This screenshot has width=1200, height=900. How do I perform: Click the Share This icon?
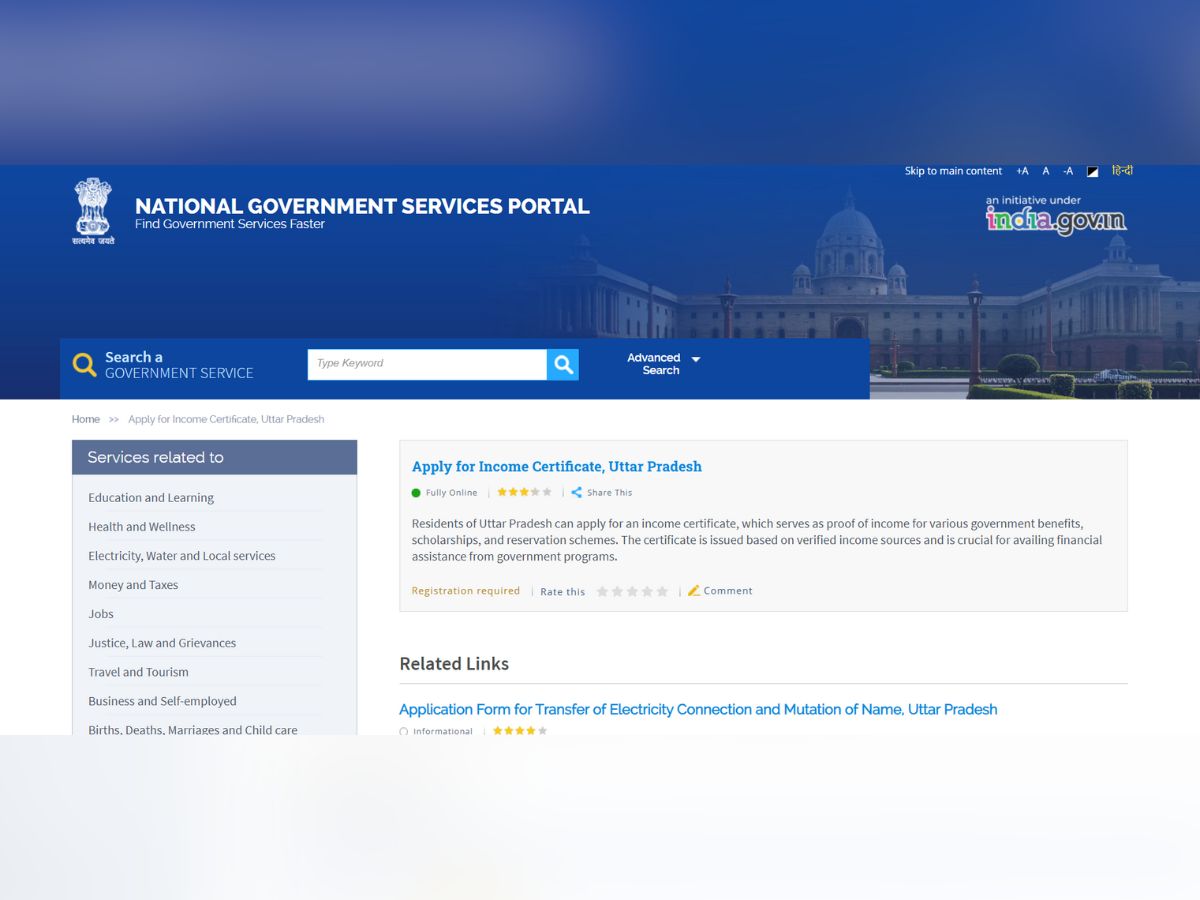tap(577, 492)
